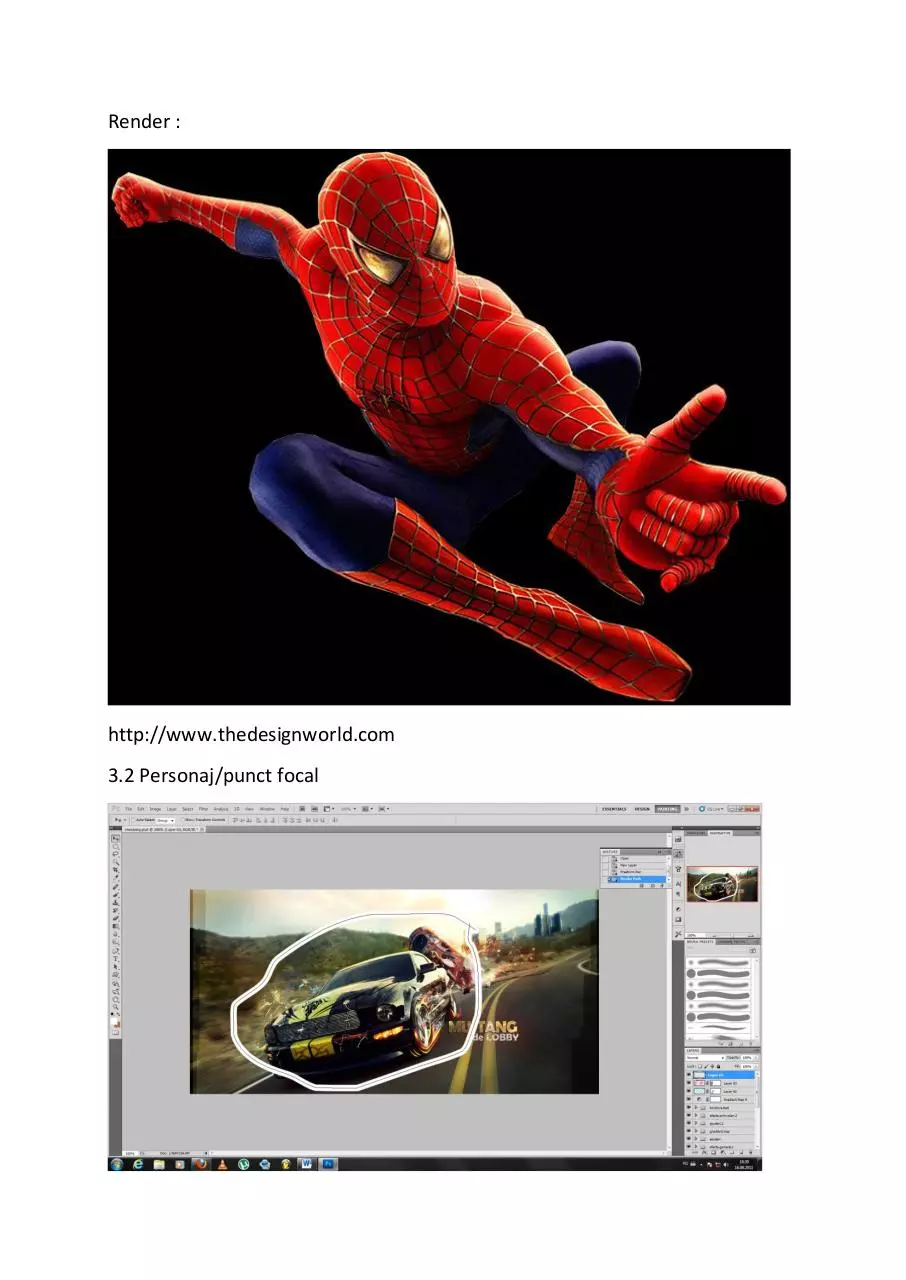This screenshot has width=906, height=1280.
Task: Open Firefox from the Windows taskbar
Action: click(201, 1164)
